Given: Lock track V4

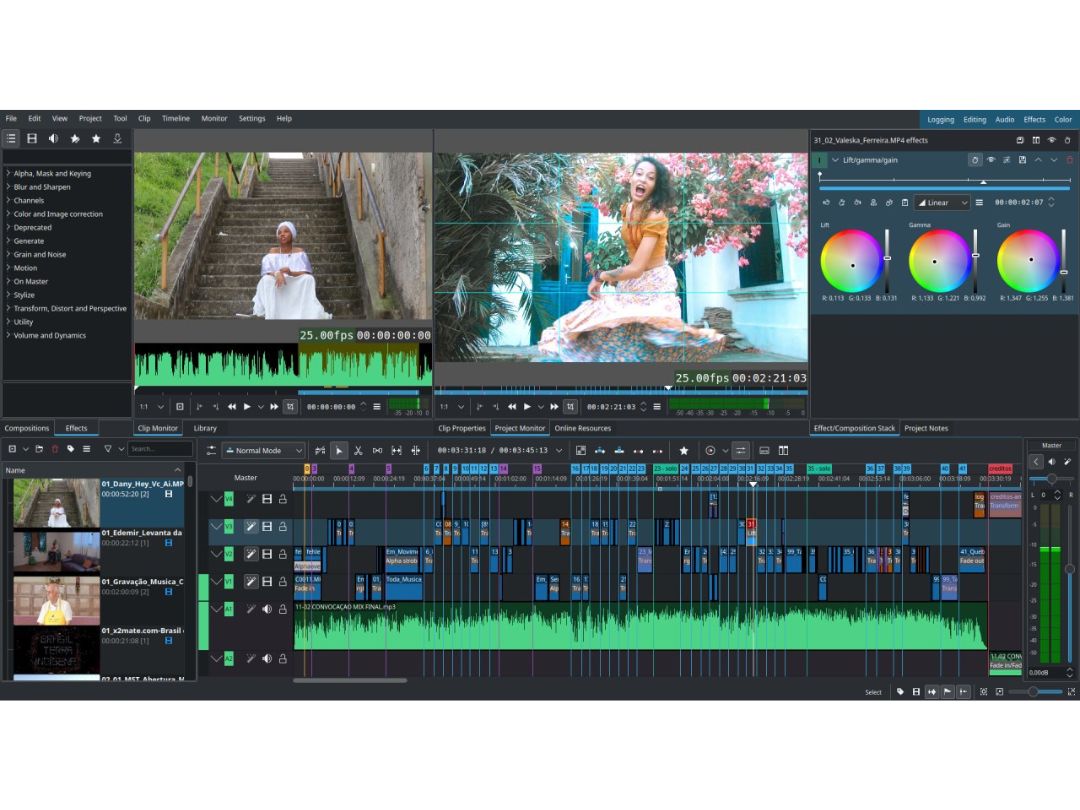Looking at the screenshot, I should (282, 499).
